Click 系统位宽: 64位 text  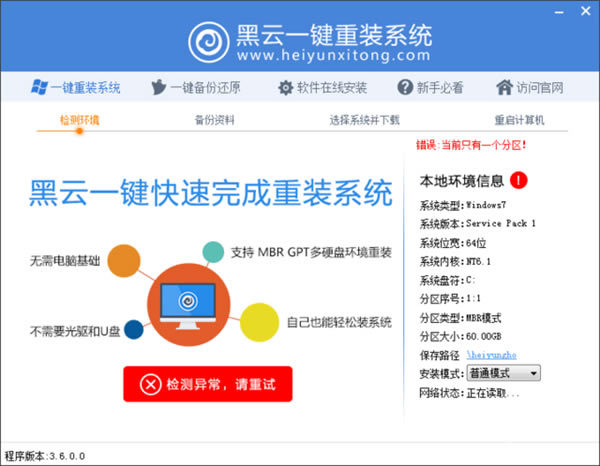[x=453, y=243]
